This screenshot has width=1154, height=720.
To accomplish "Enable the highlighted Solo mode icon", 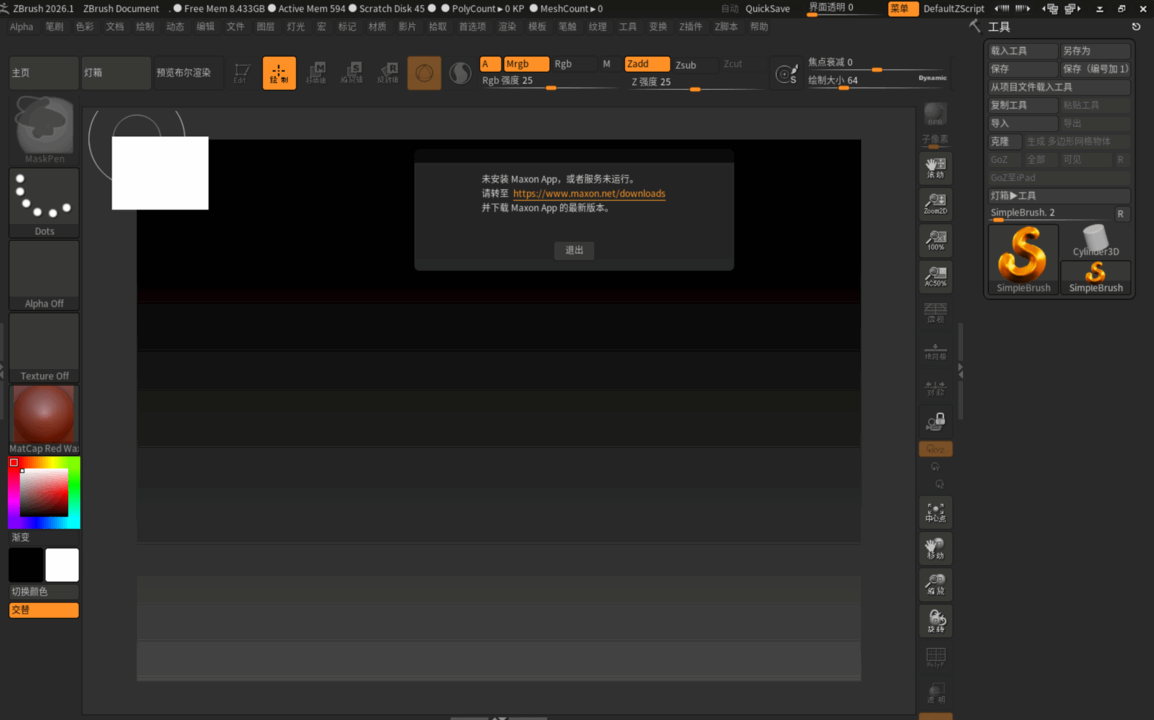I will (x=935, y=448).
